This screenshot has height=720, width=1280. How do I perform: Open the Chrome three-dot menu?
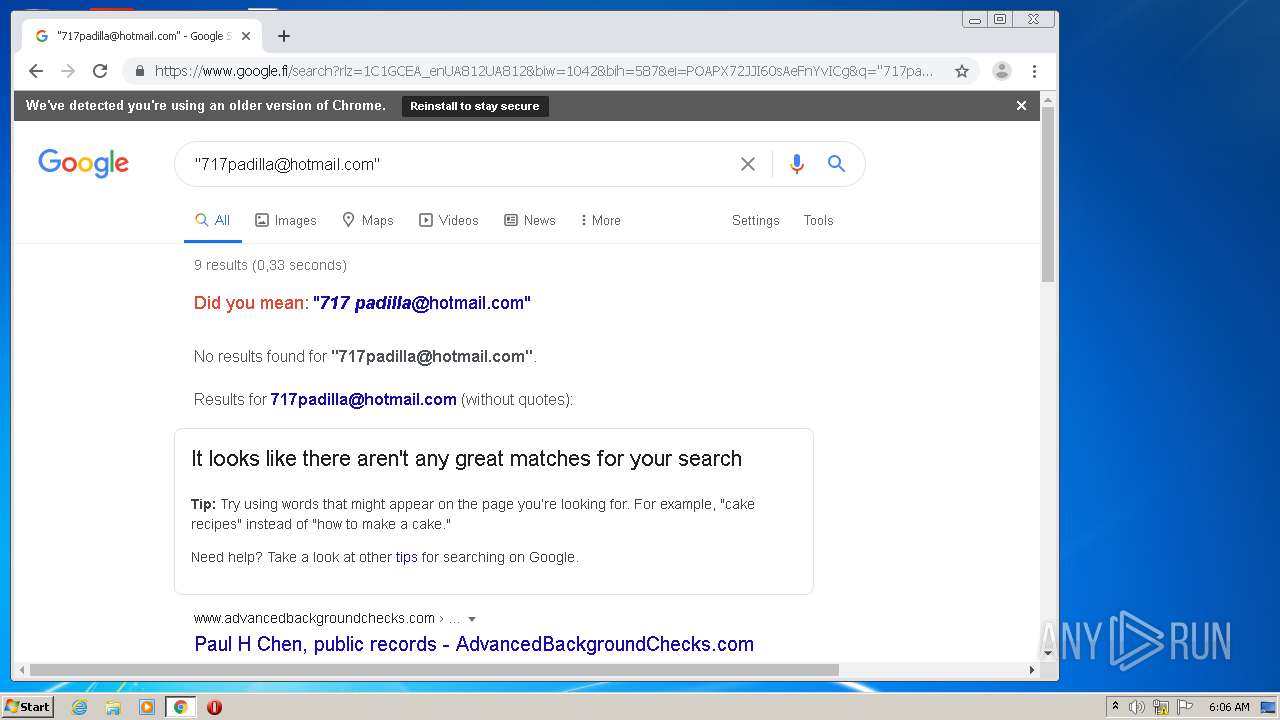click(1034, 71)
